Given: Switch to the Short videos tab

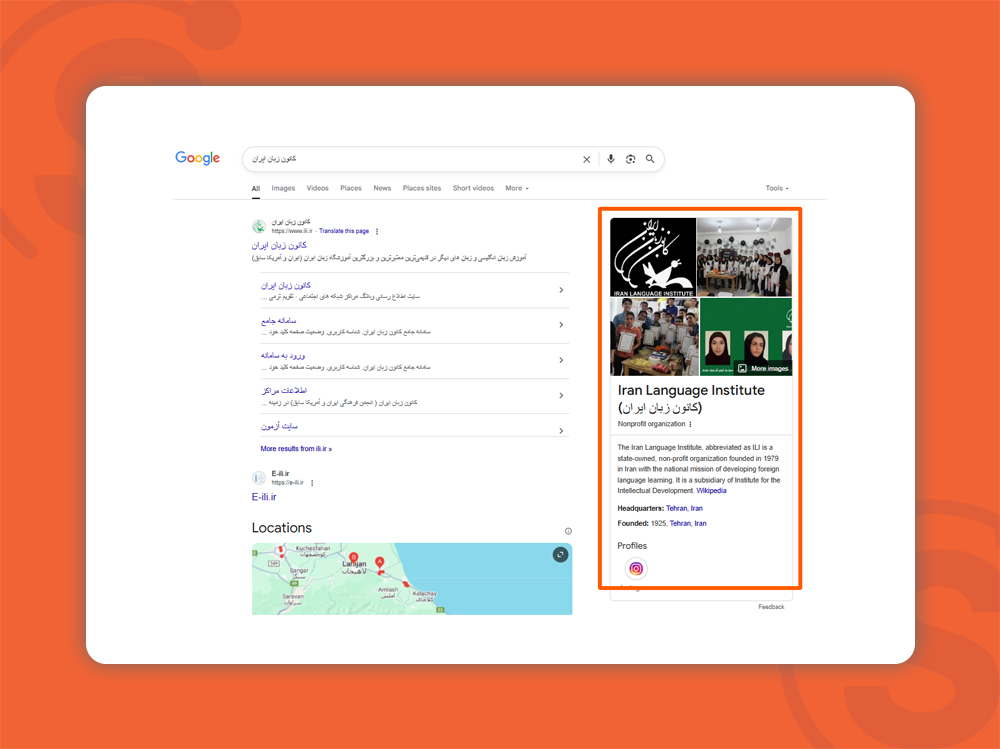Looking at the screenshot, I should (x=473, y=188).
